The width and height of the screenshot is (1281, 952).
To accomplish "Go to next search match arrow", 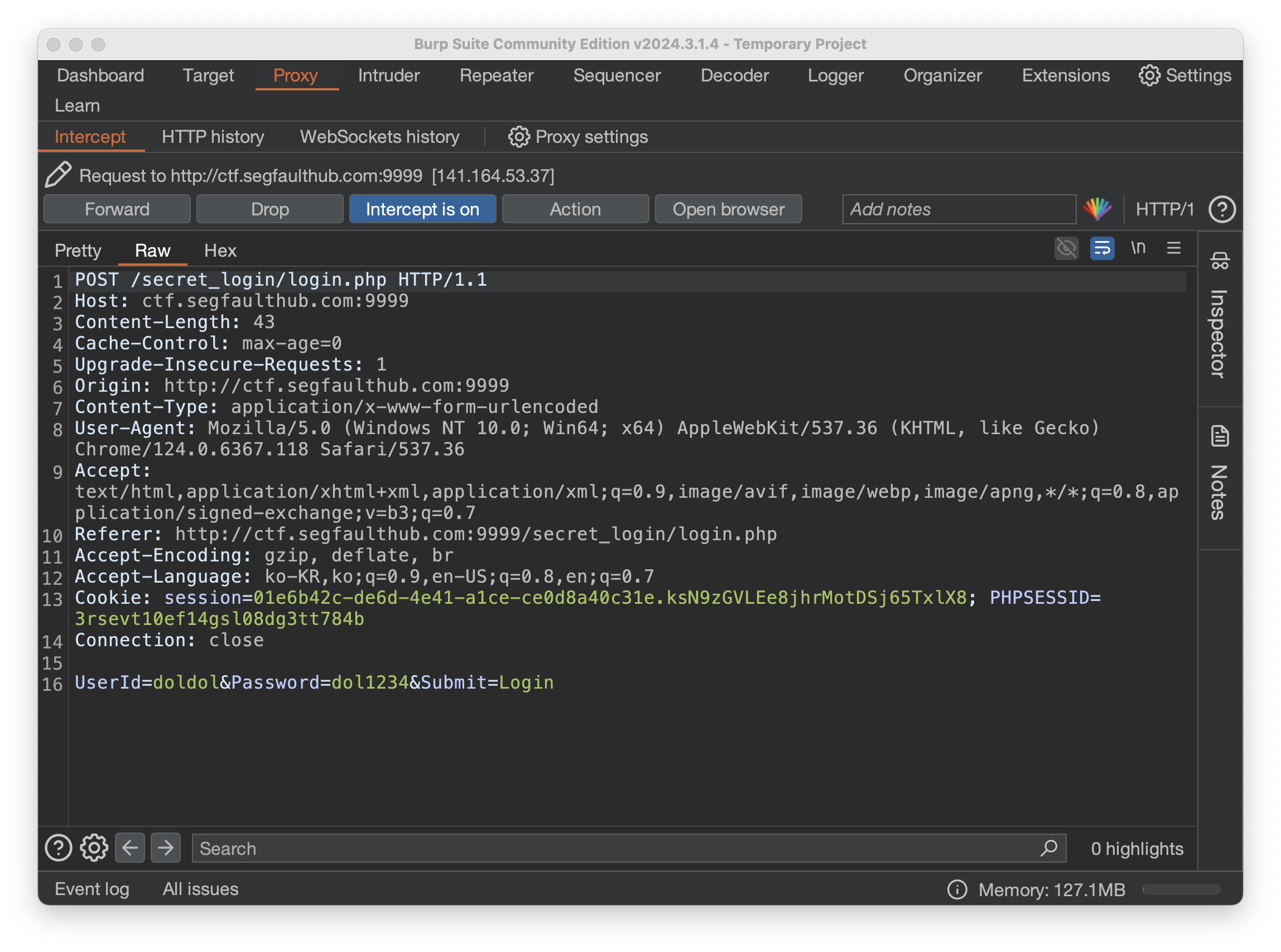I will point(165,848).
